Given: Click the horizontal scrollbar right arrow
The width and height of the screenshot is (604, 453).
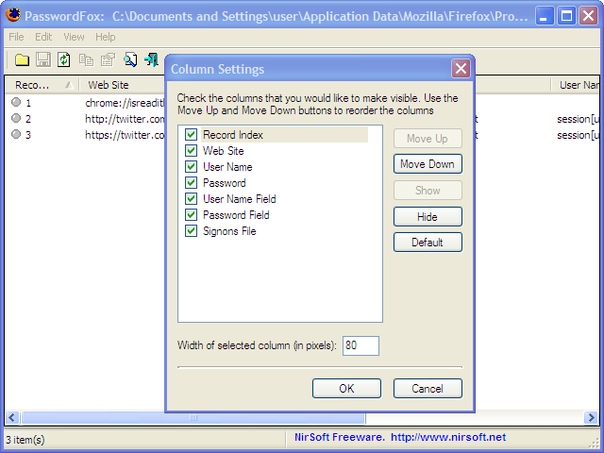Looking at the screenshot, I should click(595, 418).
